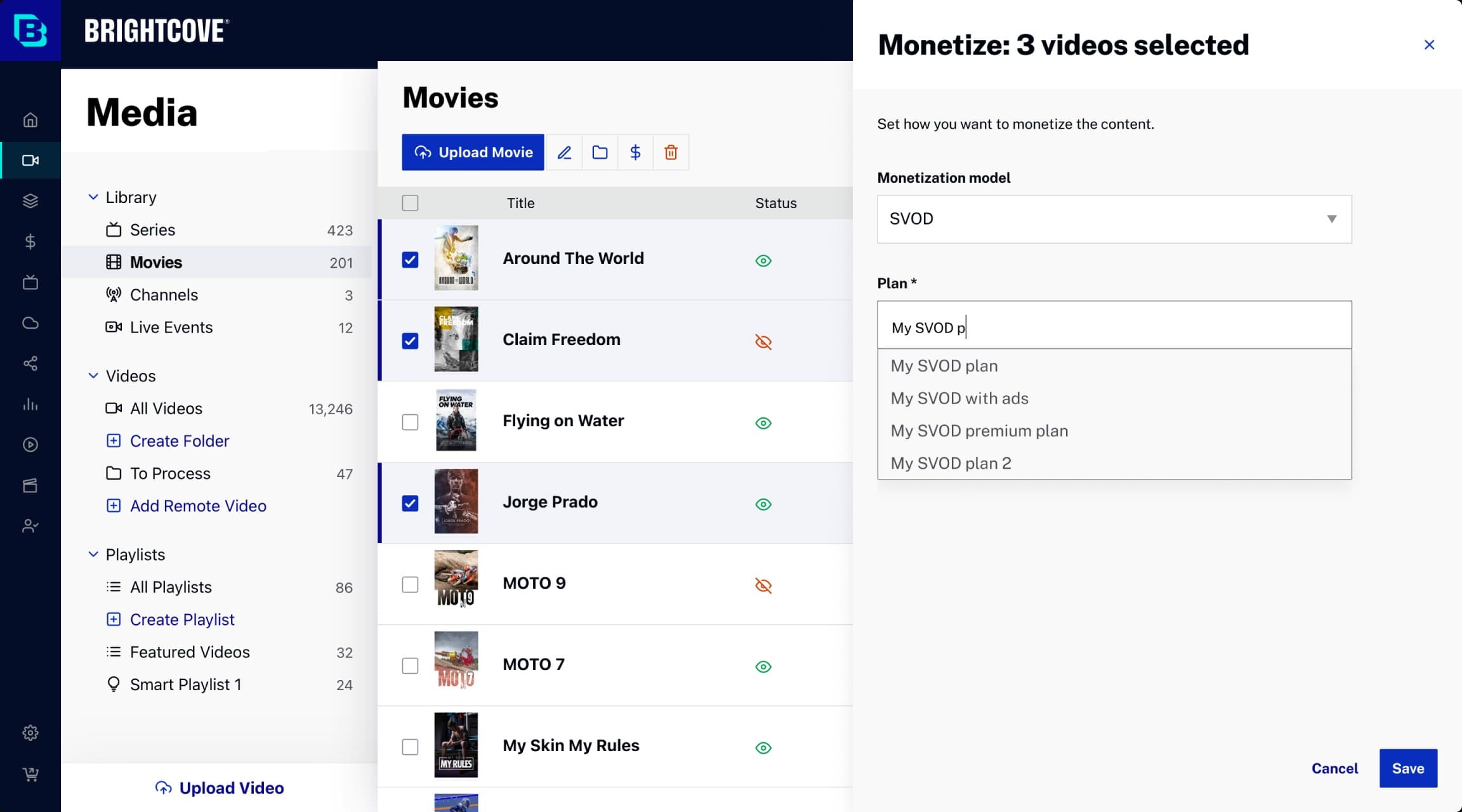This screenshot has height=812, width=1462.
Task: Open the cloud icon in left sidebar
Action: [x=30, y=323]
